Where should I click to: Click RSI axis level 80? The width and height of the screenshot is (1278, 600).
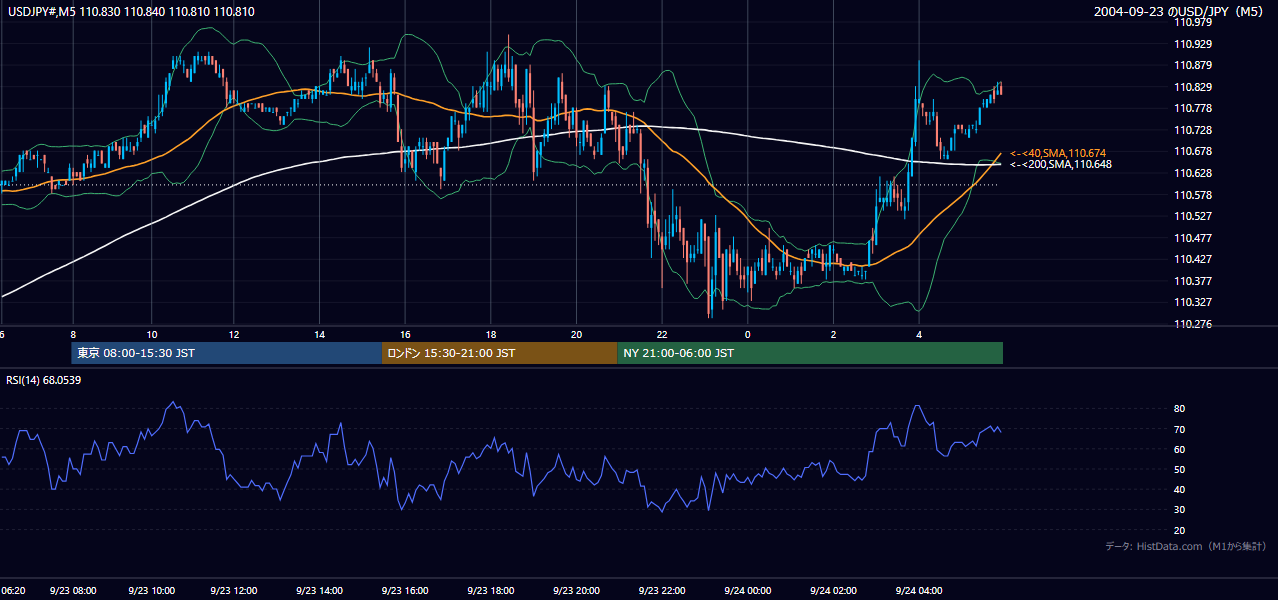1180,409
